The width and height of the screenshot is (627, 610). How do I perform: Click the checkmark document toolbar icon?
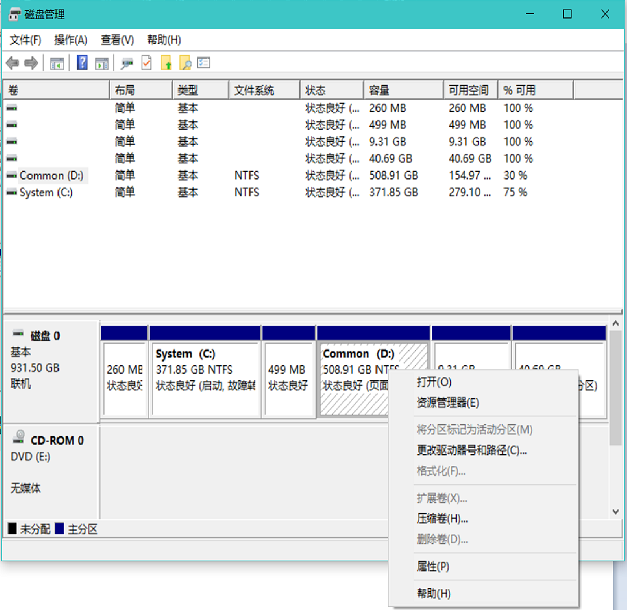click(x=147, y=63)
